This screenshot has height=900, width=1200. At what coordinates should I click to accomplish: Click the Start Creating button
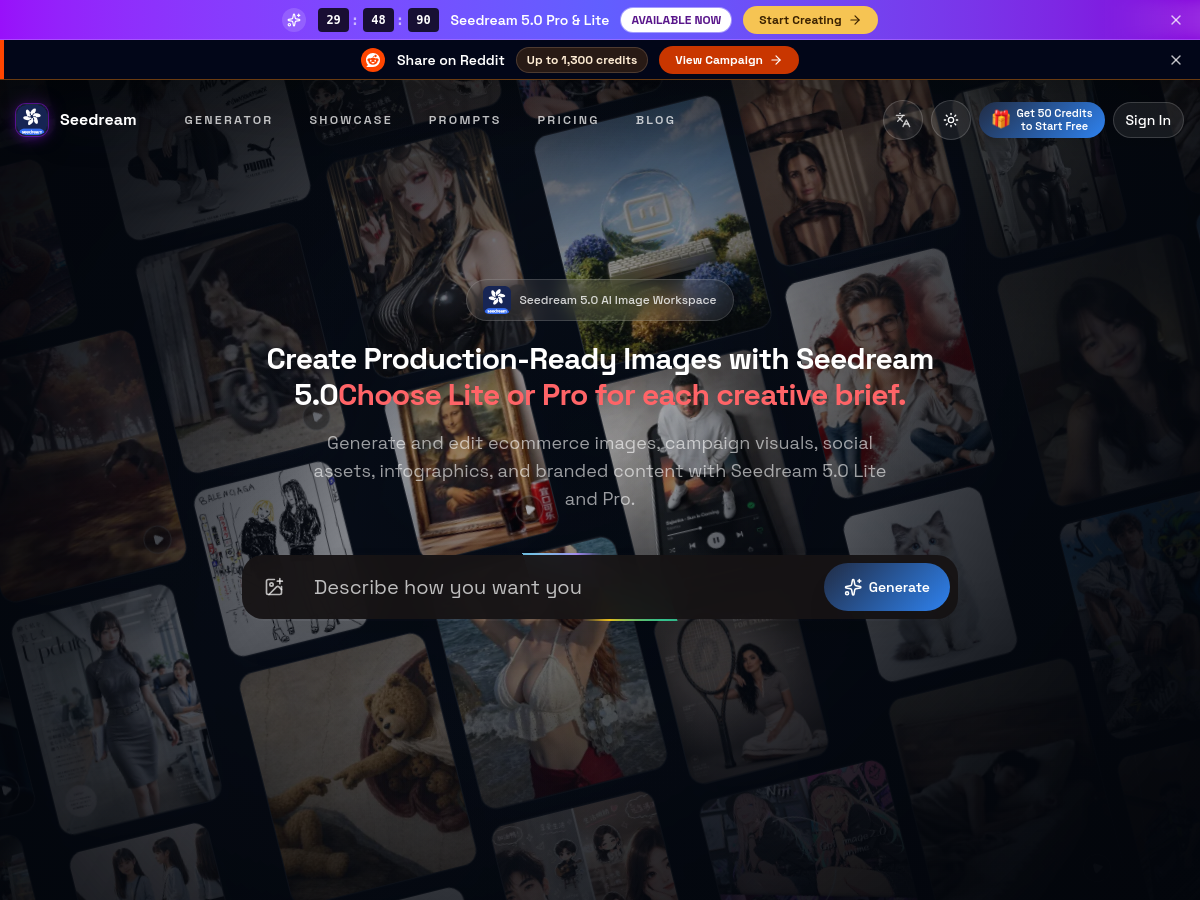[810, 20]
